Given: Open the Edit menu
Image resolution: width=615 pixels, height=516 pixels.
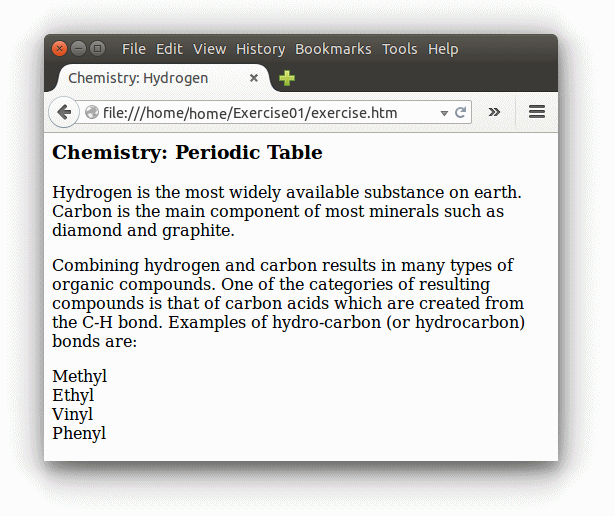Looking at the screenshot, I should pyautogui.click(x=169, y=49).
